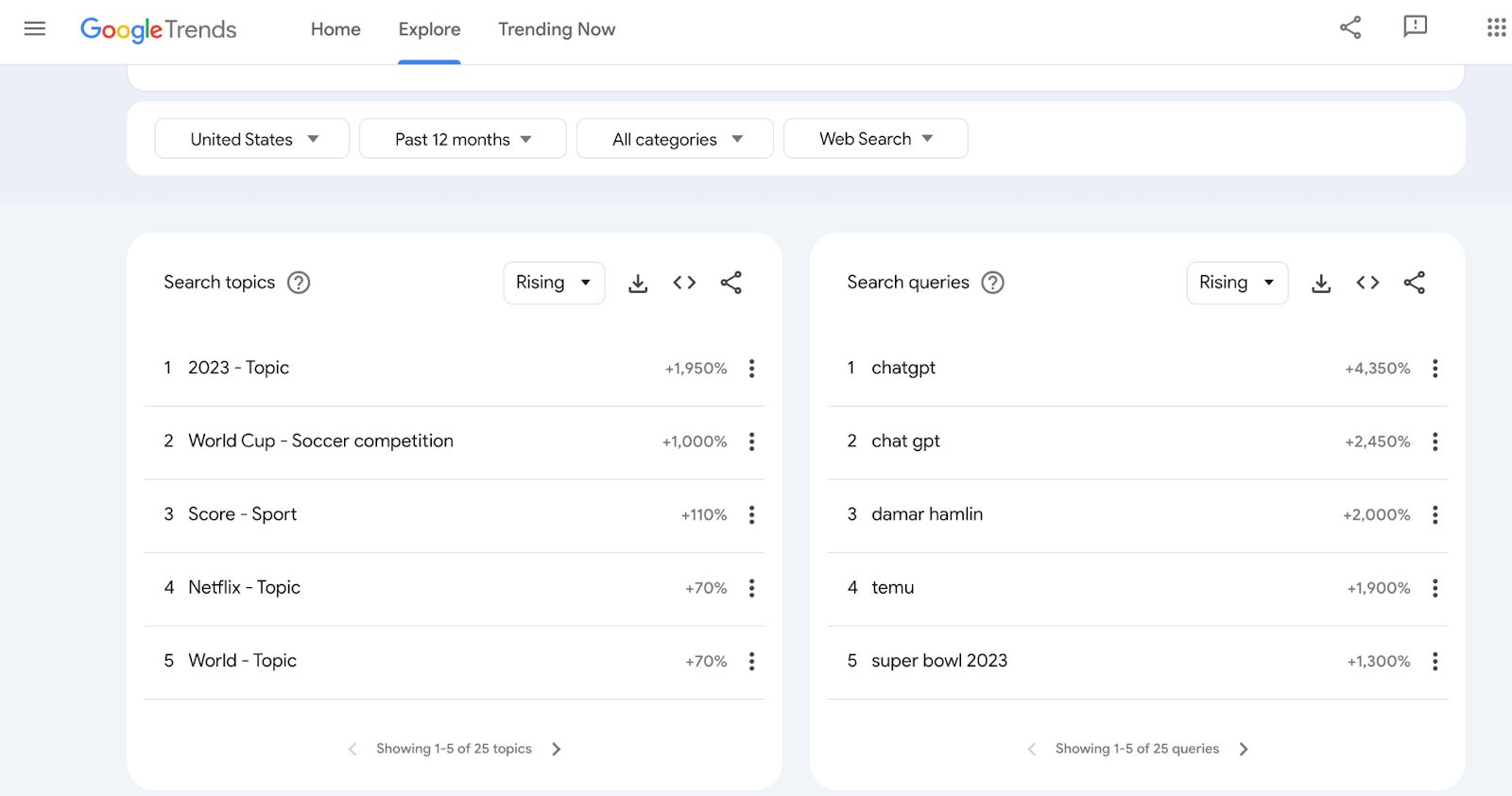
Task: Change Rising sort for Search queries
Action: [x=1237, y=283]
